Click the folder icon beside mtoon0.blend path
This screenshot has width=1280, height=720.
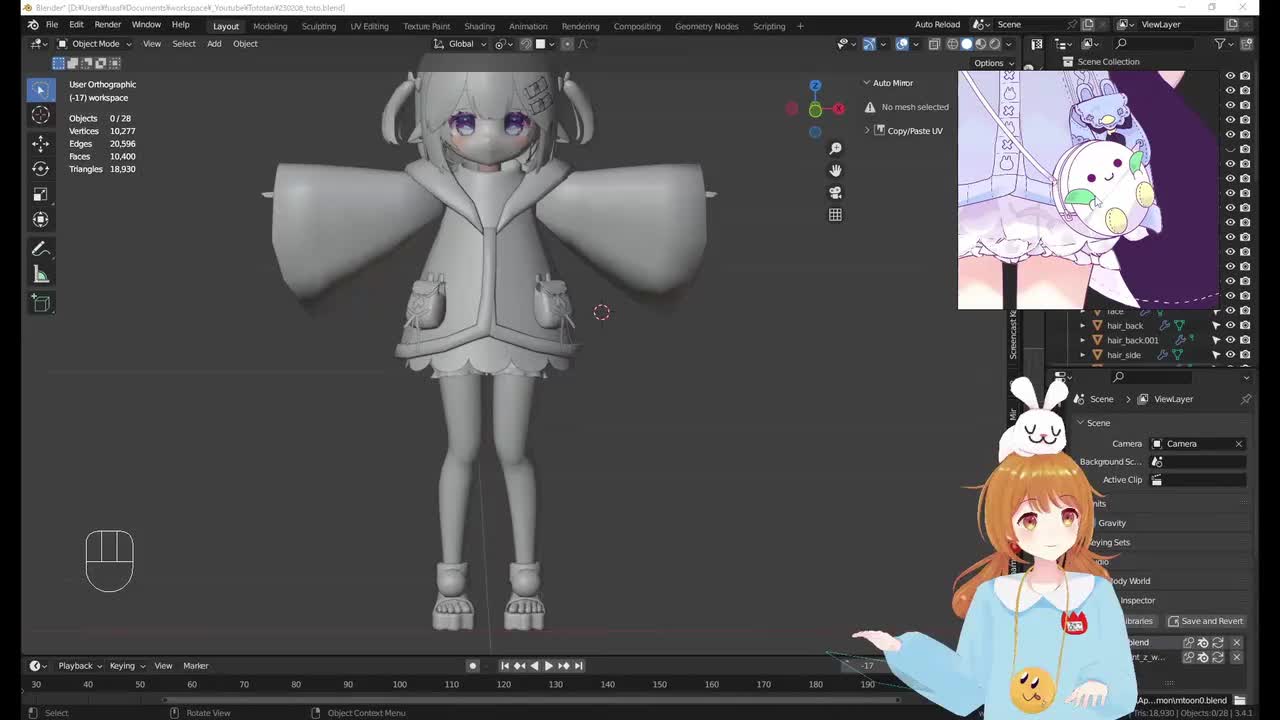[1240, 700]
